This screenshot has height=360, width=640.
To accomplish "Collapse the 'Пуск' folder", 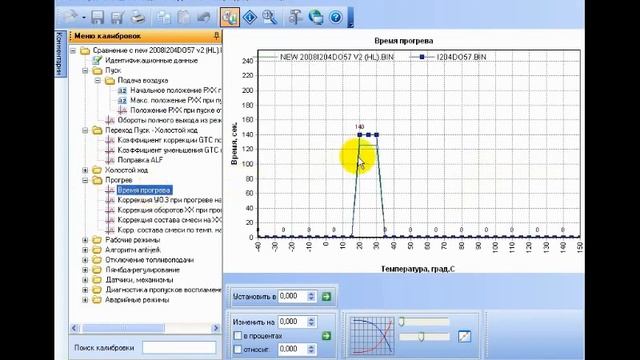I will (85, 71).
